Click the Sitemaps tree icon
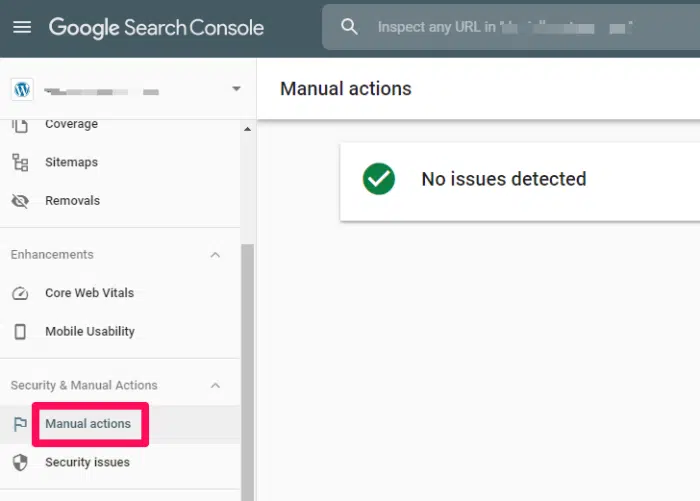 click(20, 163)
